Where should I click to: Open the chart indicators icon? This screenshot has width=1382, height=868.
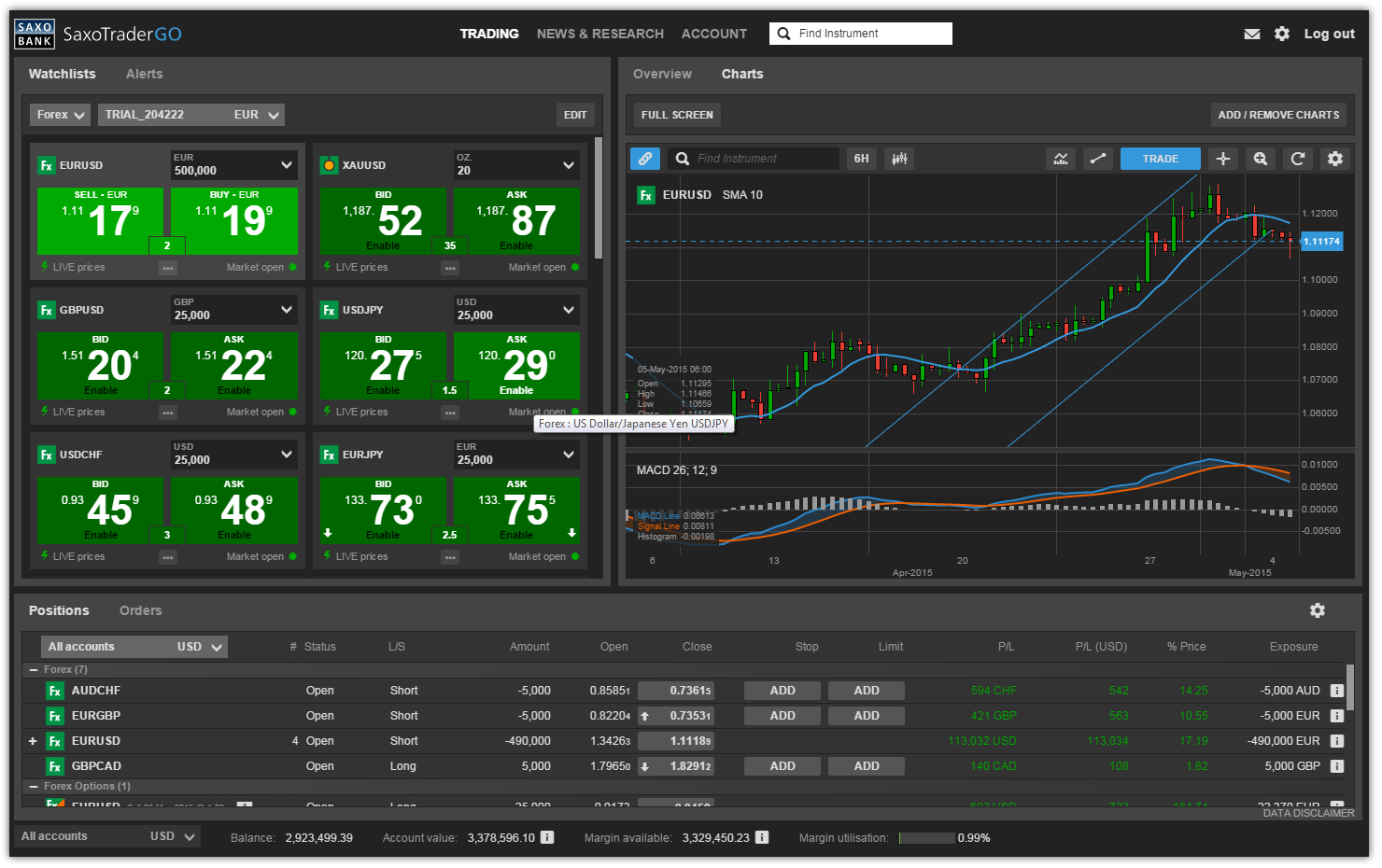(1061, 159)
